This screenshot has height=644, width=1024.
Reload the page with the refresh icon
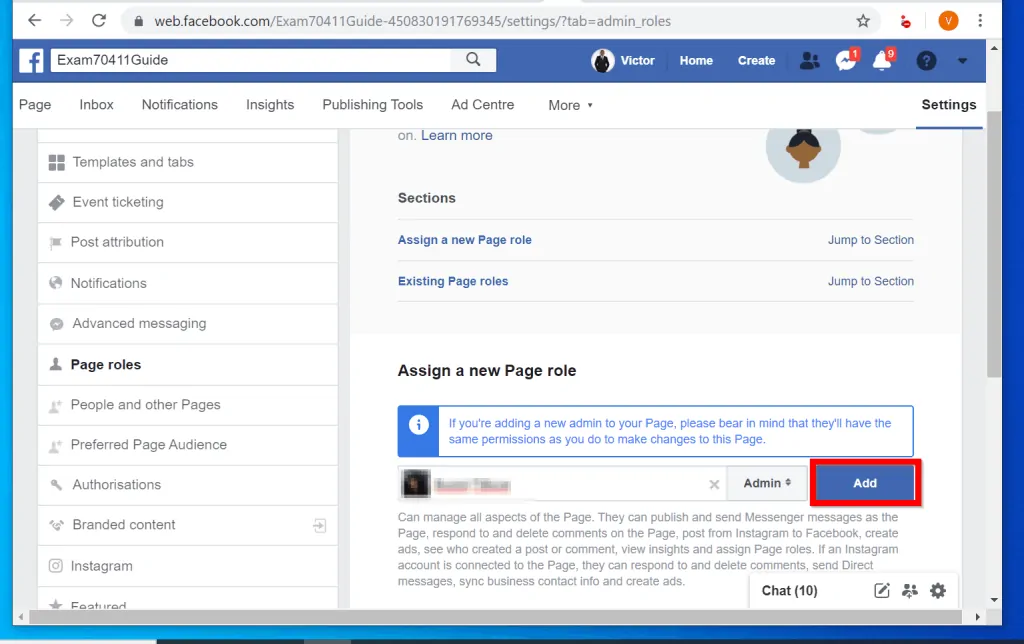98,20
